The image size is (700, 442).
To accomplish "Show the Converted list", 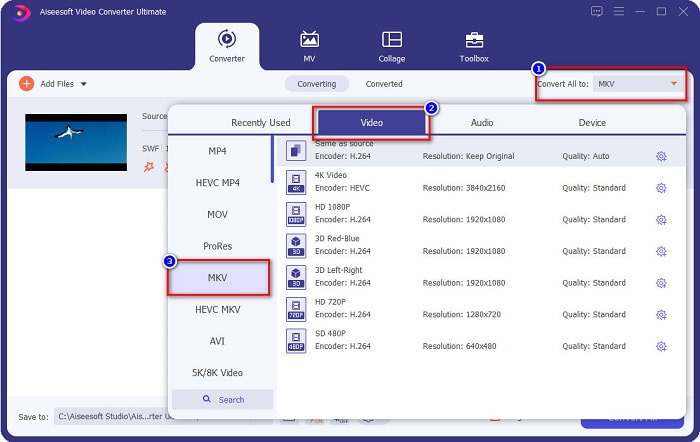I will click(384, 84).
